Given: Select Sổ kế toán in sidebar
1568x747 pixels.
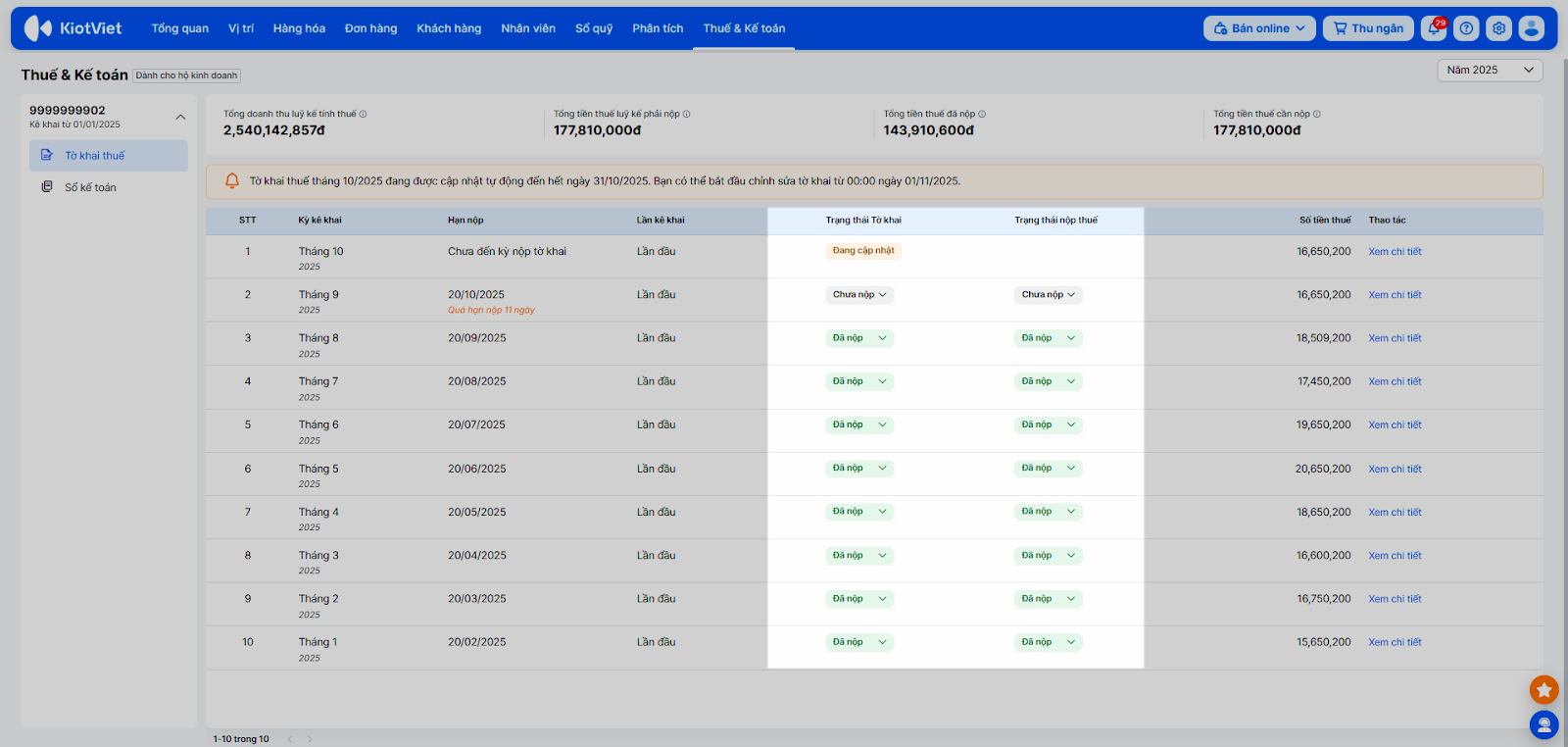Looking at the screenshot, I should (x=90, y=187).
